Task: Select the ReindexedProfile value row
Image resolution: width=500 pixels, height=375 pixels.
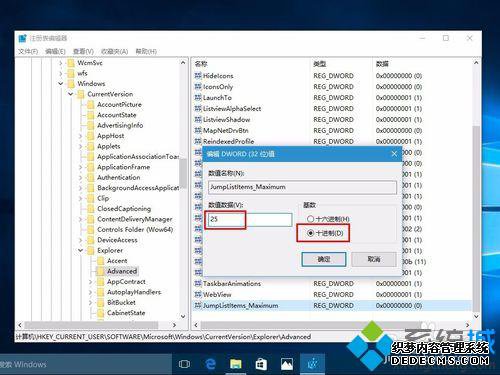Action: tap(332, 141)
